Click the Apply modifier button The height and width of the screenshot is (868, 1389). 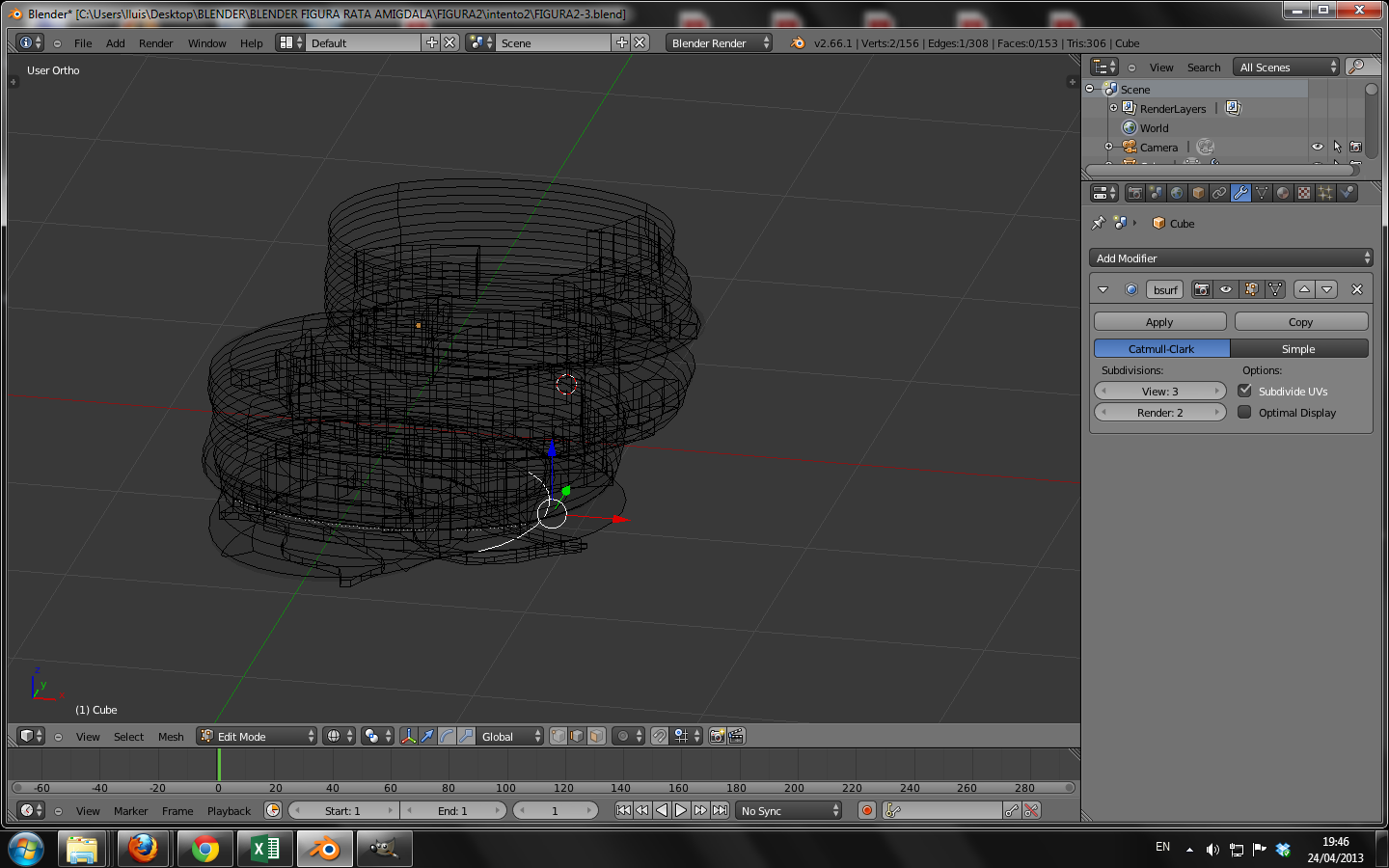[1159, 322]
